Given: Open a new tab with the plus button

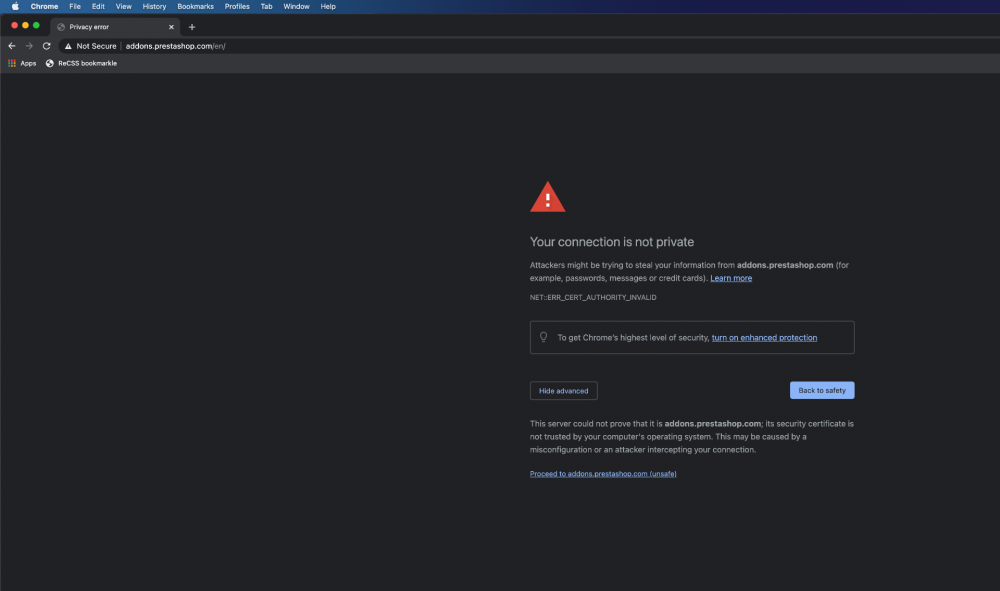Looking at the screenshot, I should [192, 27].
